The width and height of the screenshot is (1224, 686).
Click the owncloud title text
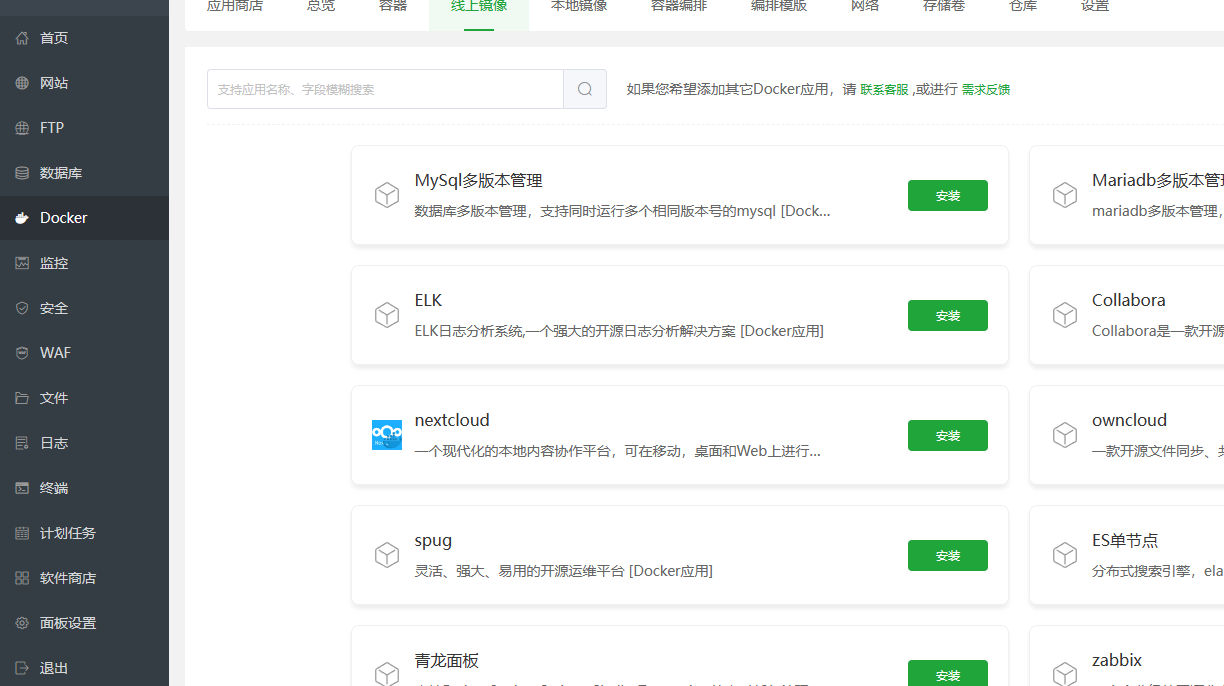[x=1130, y=420]
